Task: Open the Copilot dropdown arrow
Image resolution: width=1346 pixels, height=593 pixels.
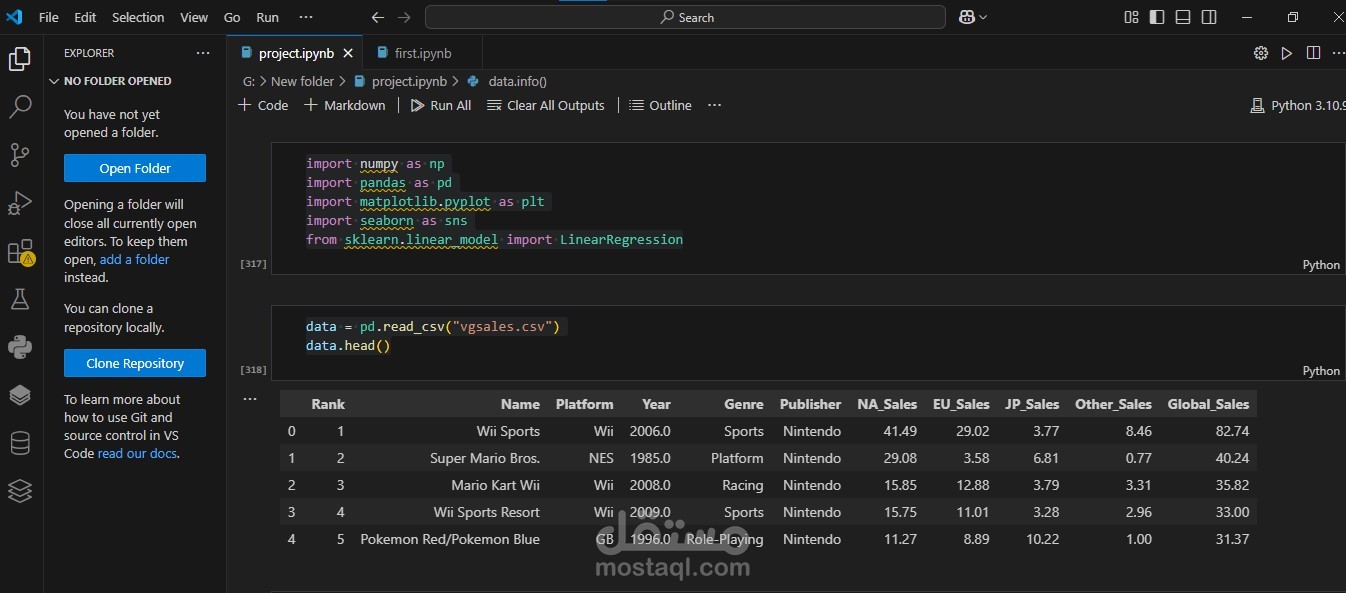Action: (983, 17)
